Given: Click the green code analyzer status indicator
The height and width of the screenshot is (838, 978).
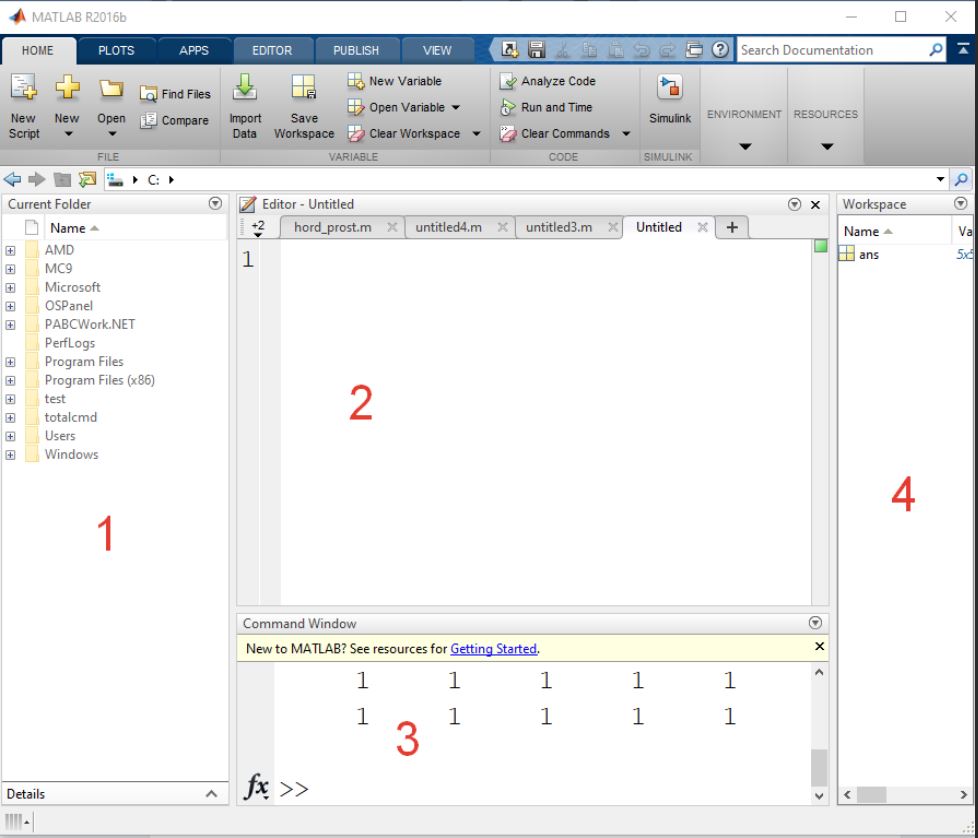Looking at the screenshot, I should [x=820, y=246].
